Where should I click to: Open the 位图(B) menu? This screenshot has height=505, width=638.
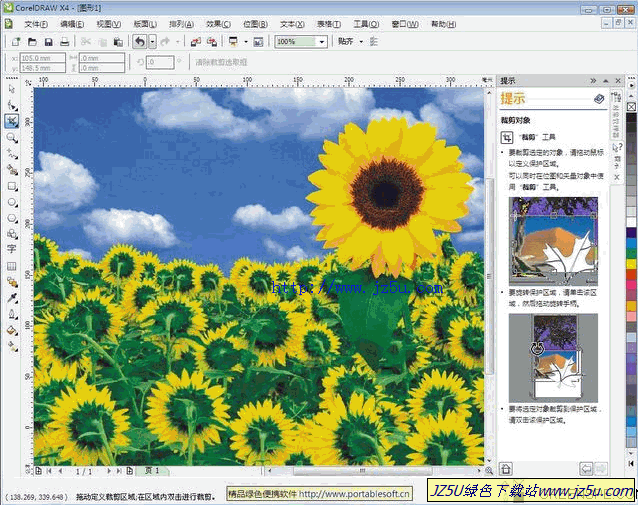256,24
